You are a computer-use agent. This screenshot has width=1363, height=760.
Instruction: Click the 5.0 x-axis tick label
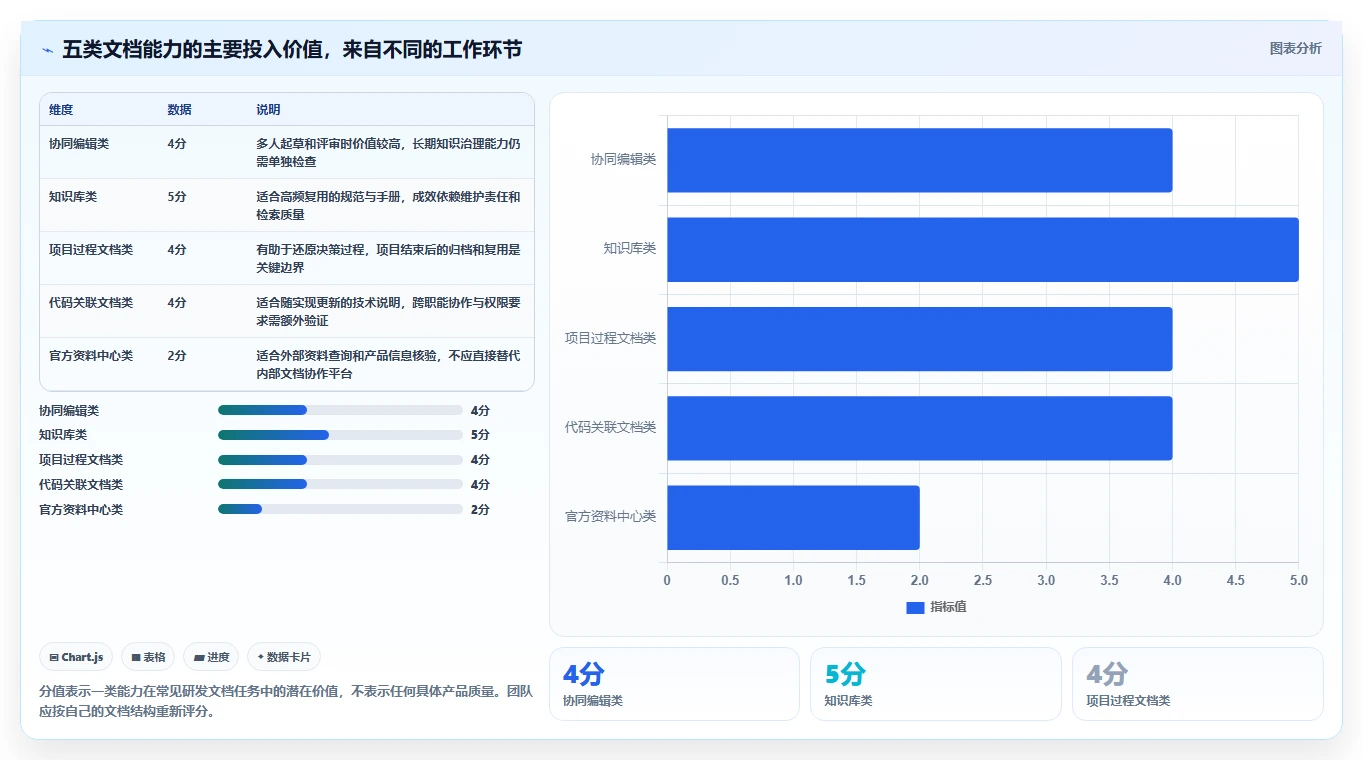click(1298, 581)
